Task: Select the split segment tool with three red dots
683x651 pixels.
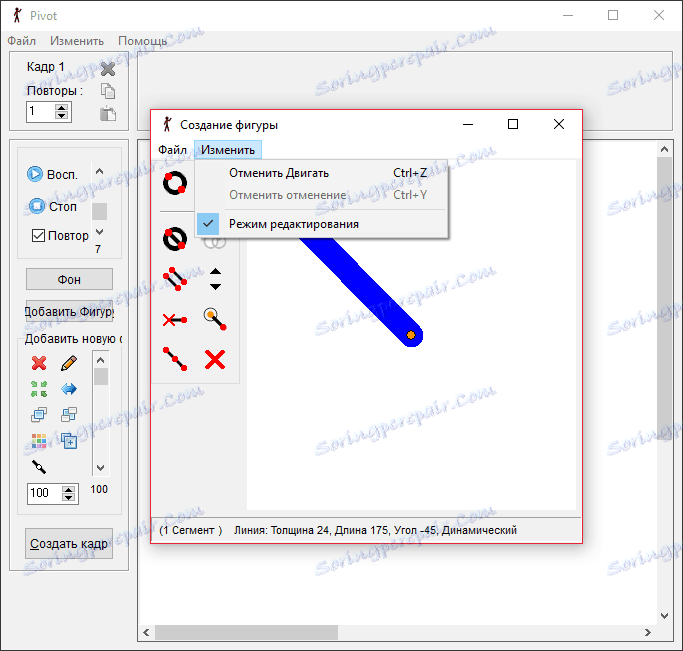Action: pyautogui.click(x=175, y=359)
